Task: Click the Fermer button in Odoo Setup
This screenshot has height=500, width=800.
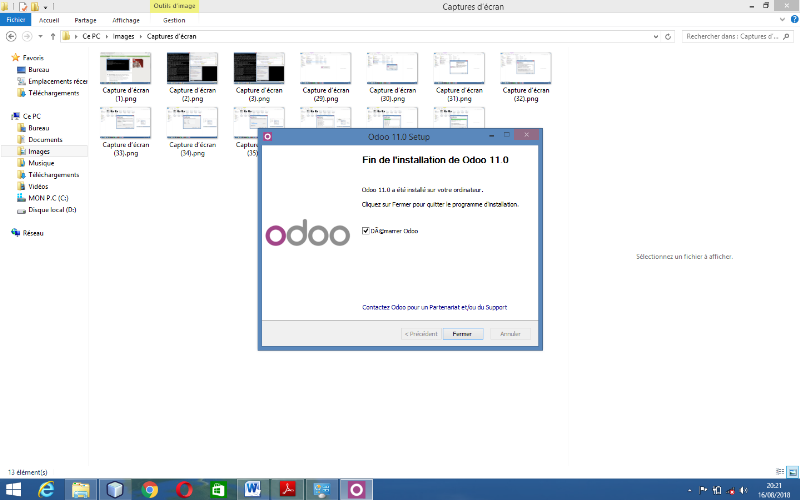Action: pos(462,334)
